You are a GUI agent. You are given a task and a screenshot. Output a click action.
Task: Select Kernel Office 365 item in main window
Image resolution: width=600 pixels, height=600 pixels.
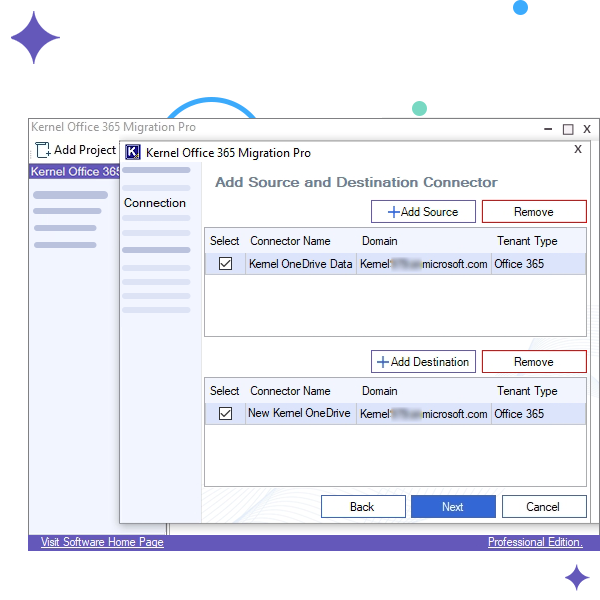pyautogui.click(x=75, y=171)
